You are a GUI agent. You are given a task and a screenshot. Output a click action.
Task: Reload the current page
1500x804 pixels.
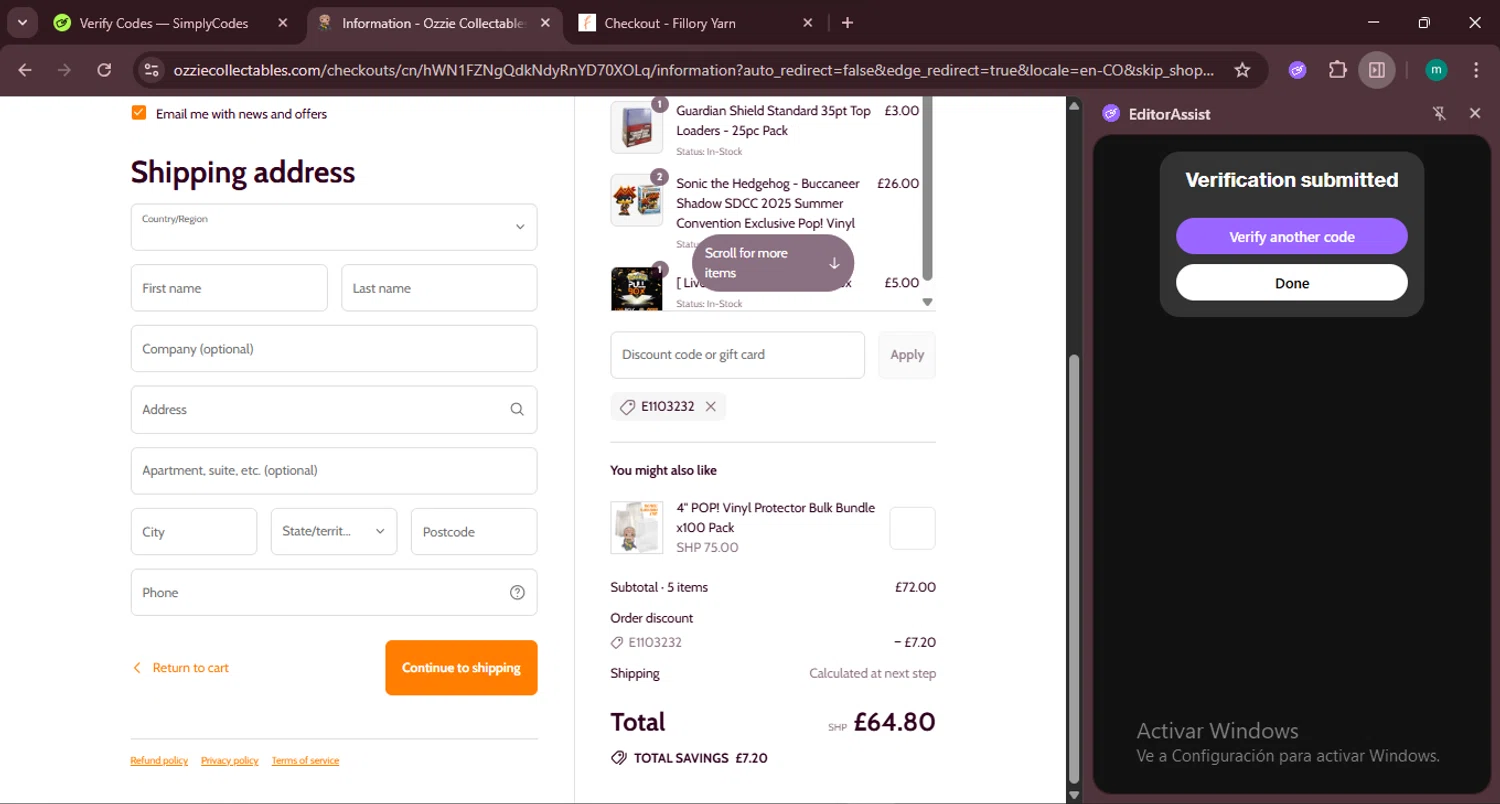coord(104,70)
